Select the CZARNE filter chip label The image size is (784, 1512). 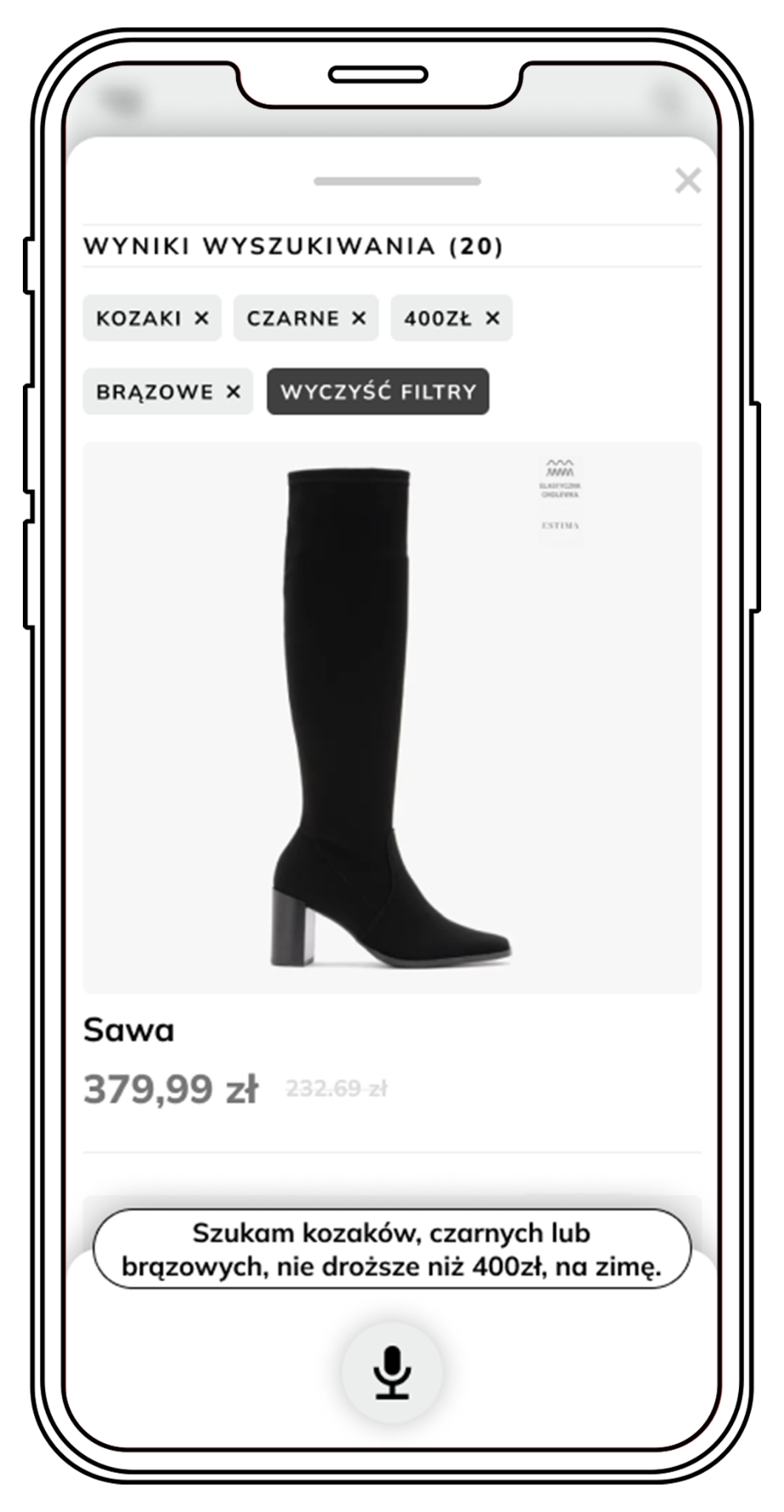pos(293,318)
